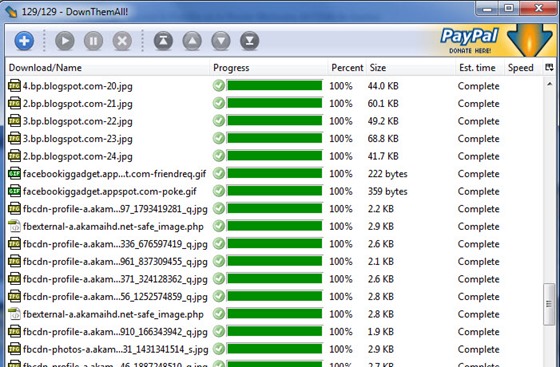Click progress bar of 2.bp.blogspot.com-21.jpg

coord(275,103)
